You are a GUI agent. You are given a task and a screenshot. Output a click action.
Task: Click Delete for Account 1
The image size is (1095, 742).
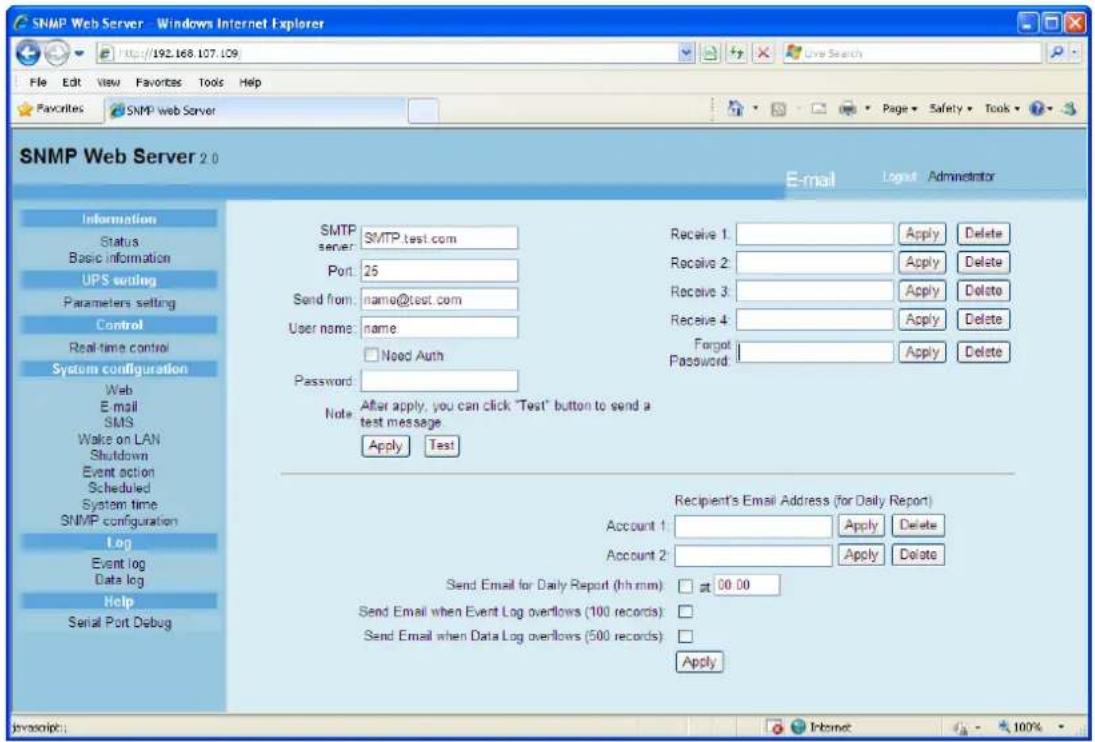click(918, 526)
